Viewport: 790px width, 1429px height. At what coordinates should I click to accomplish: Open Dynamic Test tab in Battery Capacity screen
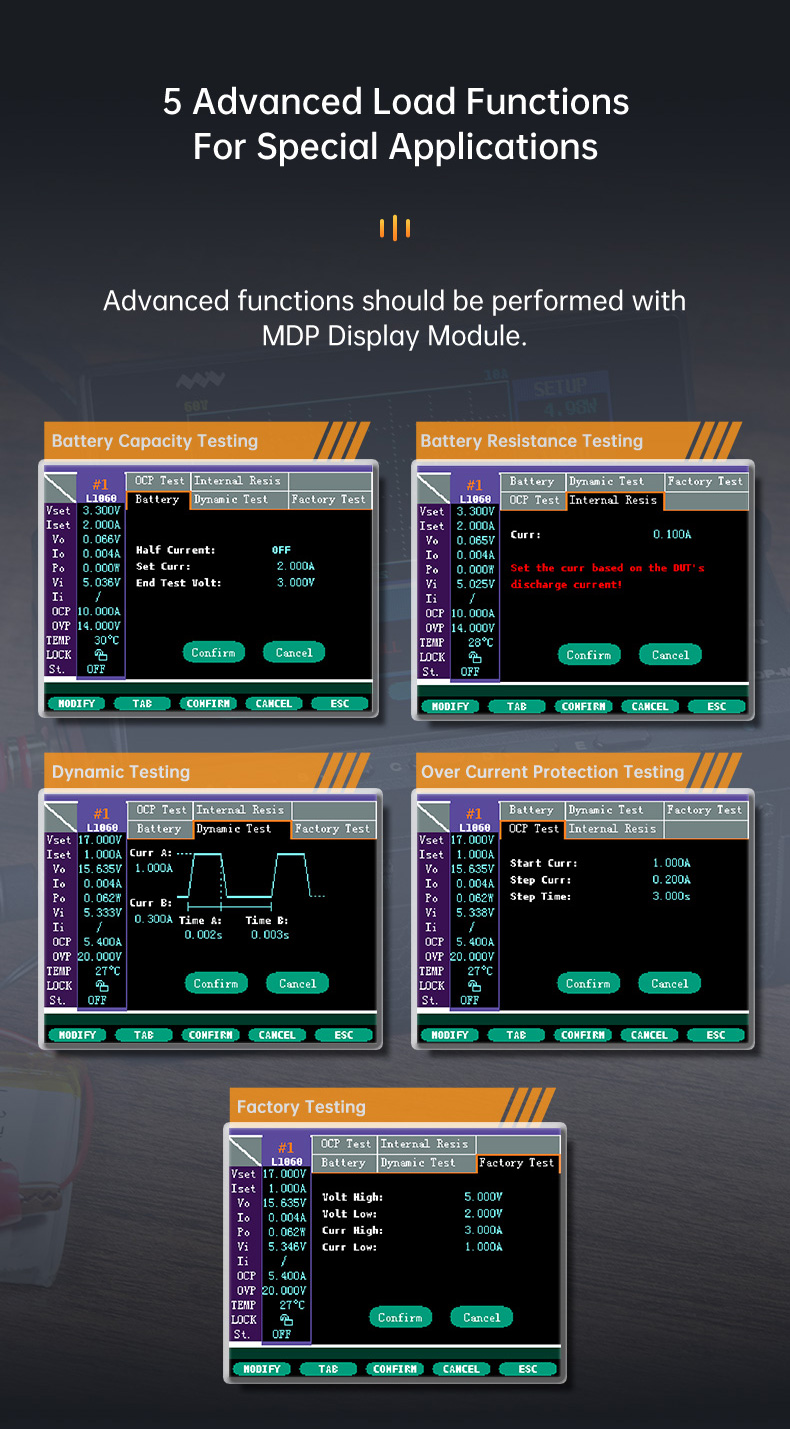(x=231, y=499)
